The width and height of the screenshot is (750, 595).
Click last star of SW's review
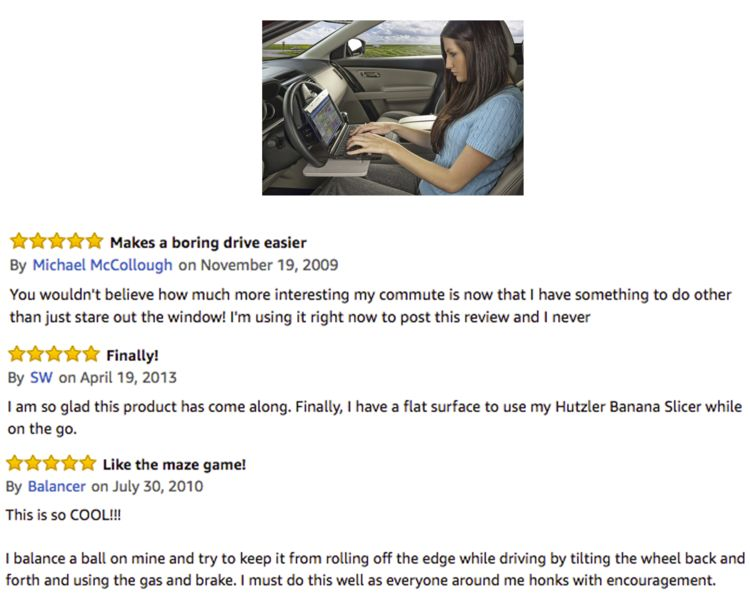tap(91, 354)
